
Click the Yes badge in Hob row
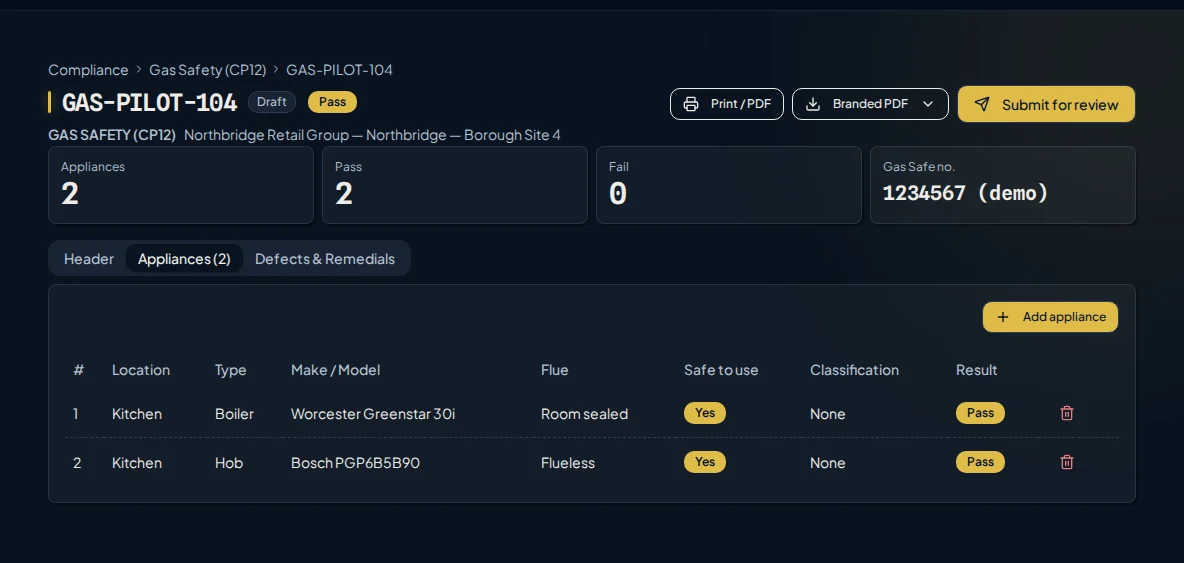[x=705, y=462]
